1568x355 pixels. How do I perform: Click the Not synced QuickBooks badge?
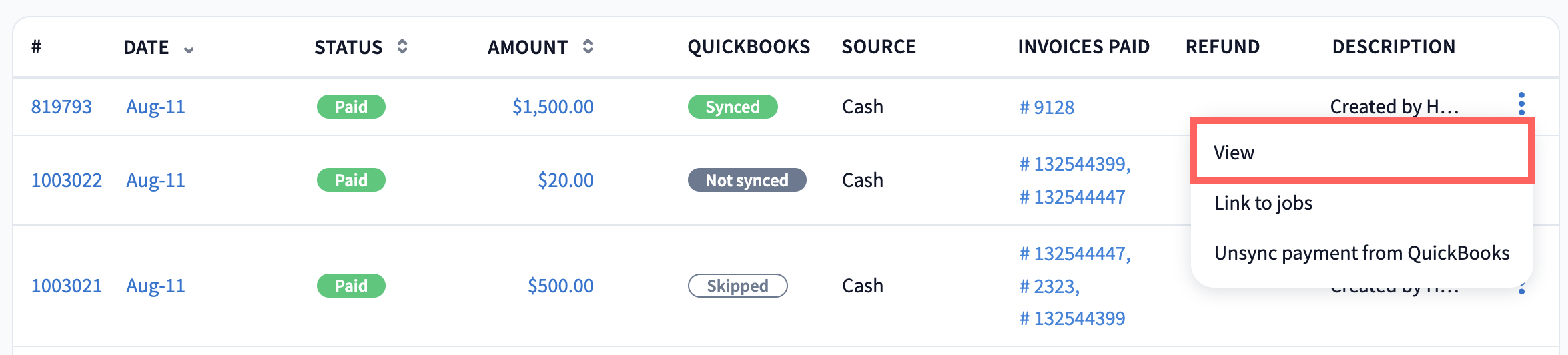[747, 180]
